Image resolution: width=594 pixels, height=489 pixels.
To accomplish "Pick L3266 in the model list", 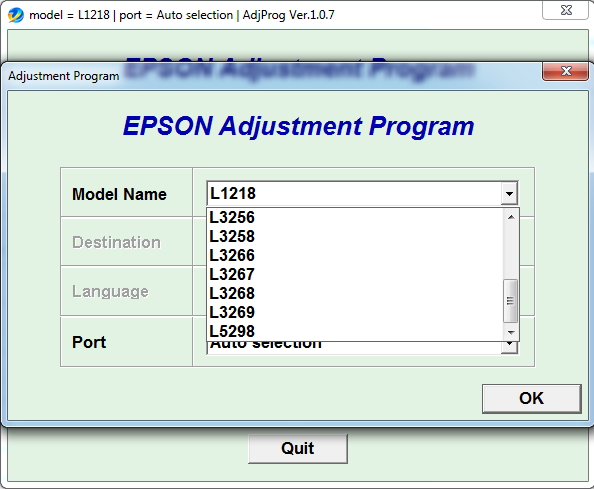I will pyautogui.click(x=356, y=255).
